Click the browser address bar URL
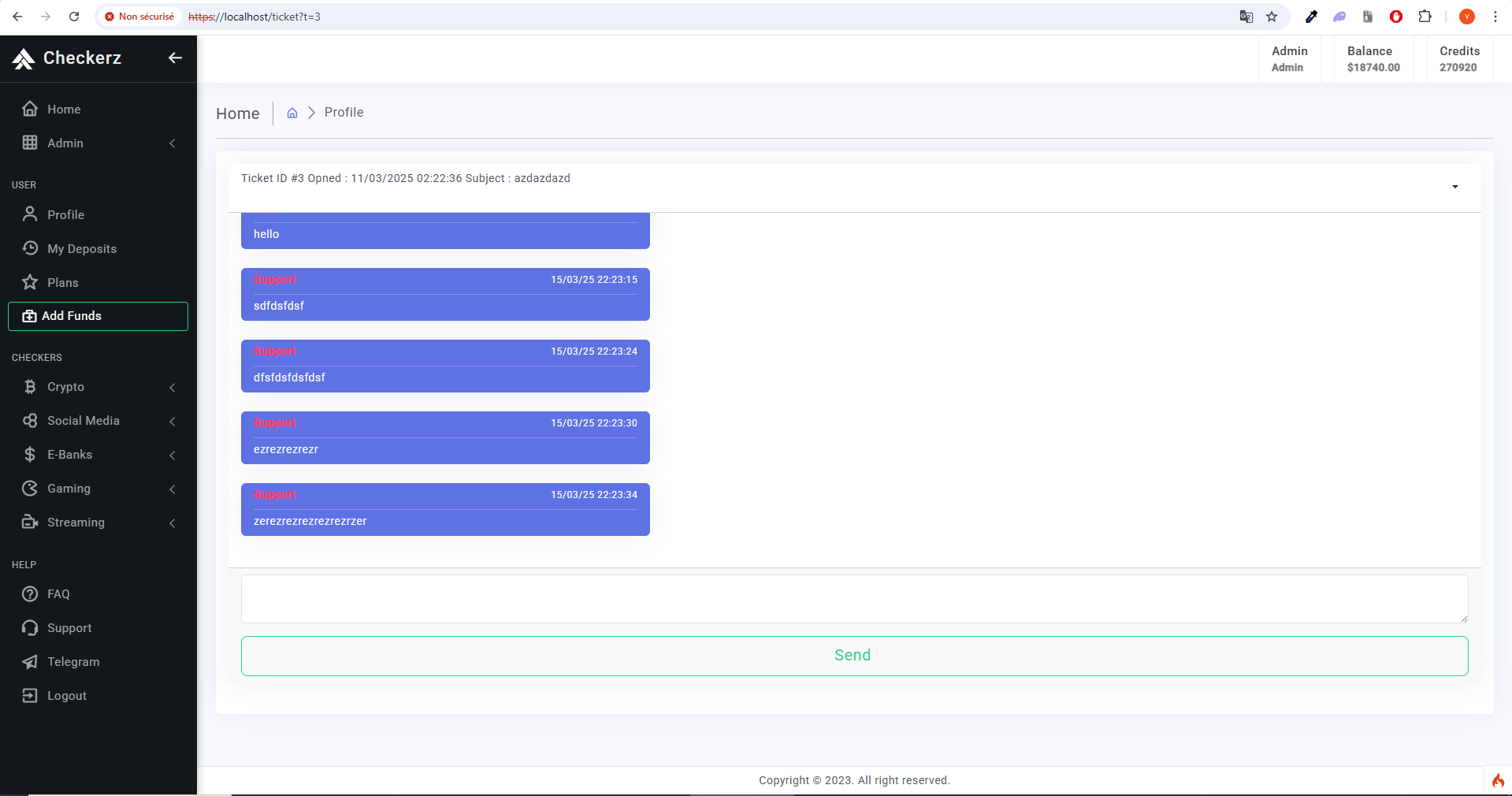Screen dimensions: 1512x796 (x=254, y=17)
